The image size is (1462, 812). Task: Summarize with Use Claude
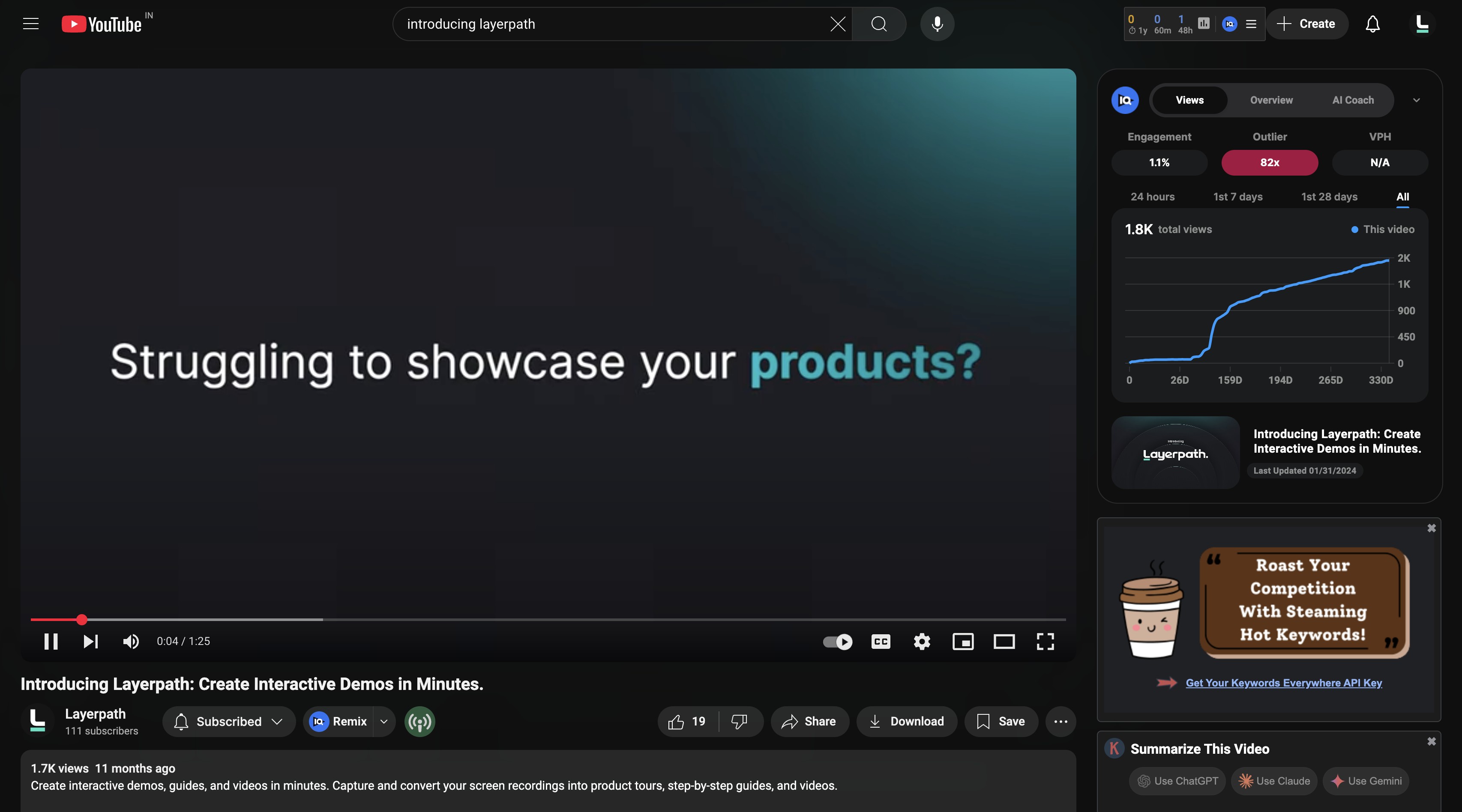click(1274, 781)
